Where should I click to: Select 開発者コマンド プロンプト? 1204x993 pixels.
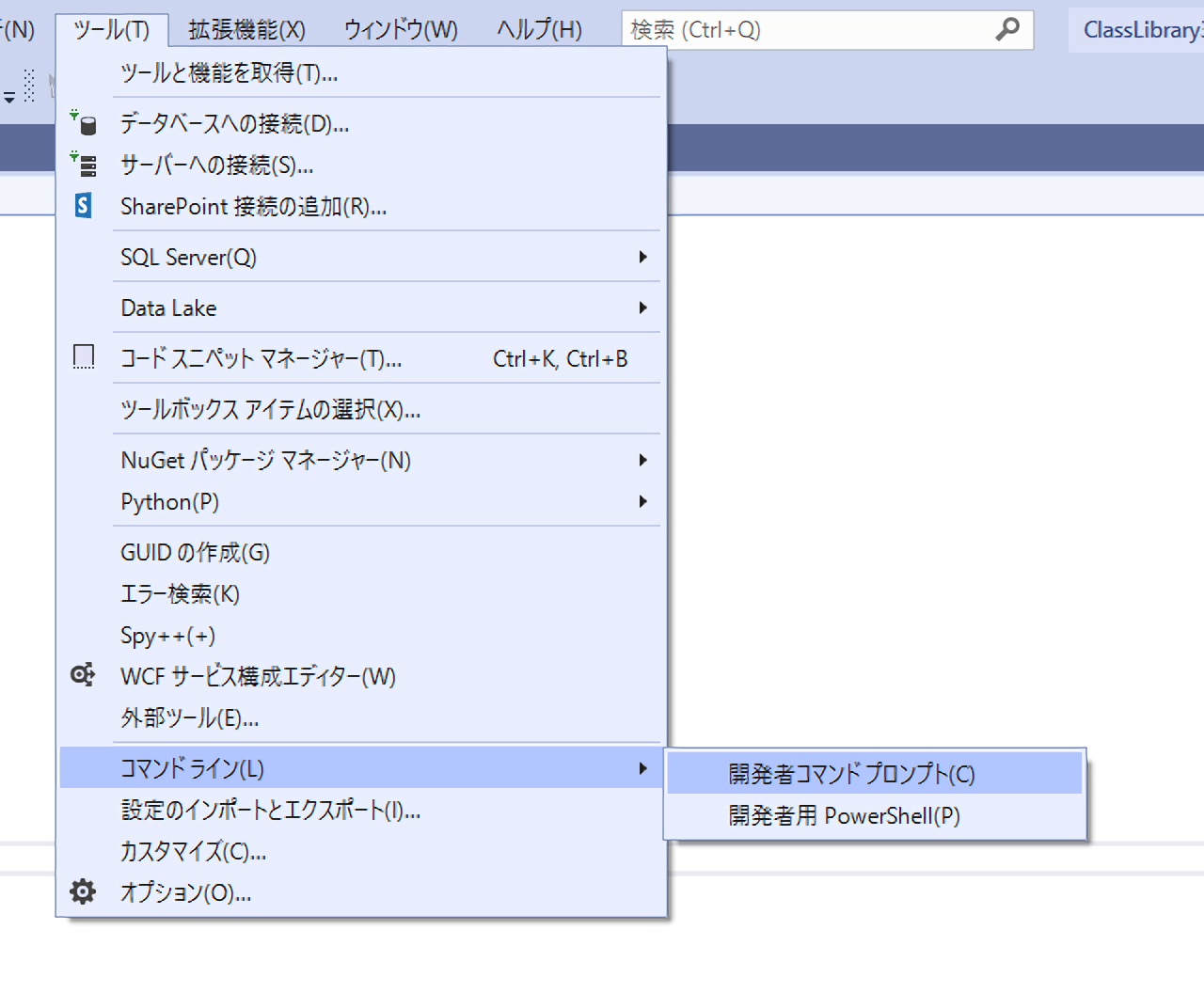pos(851,774)
